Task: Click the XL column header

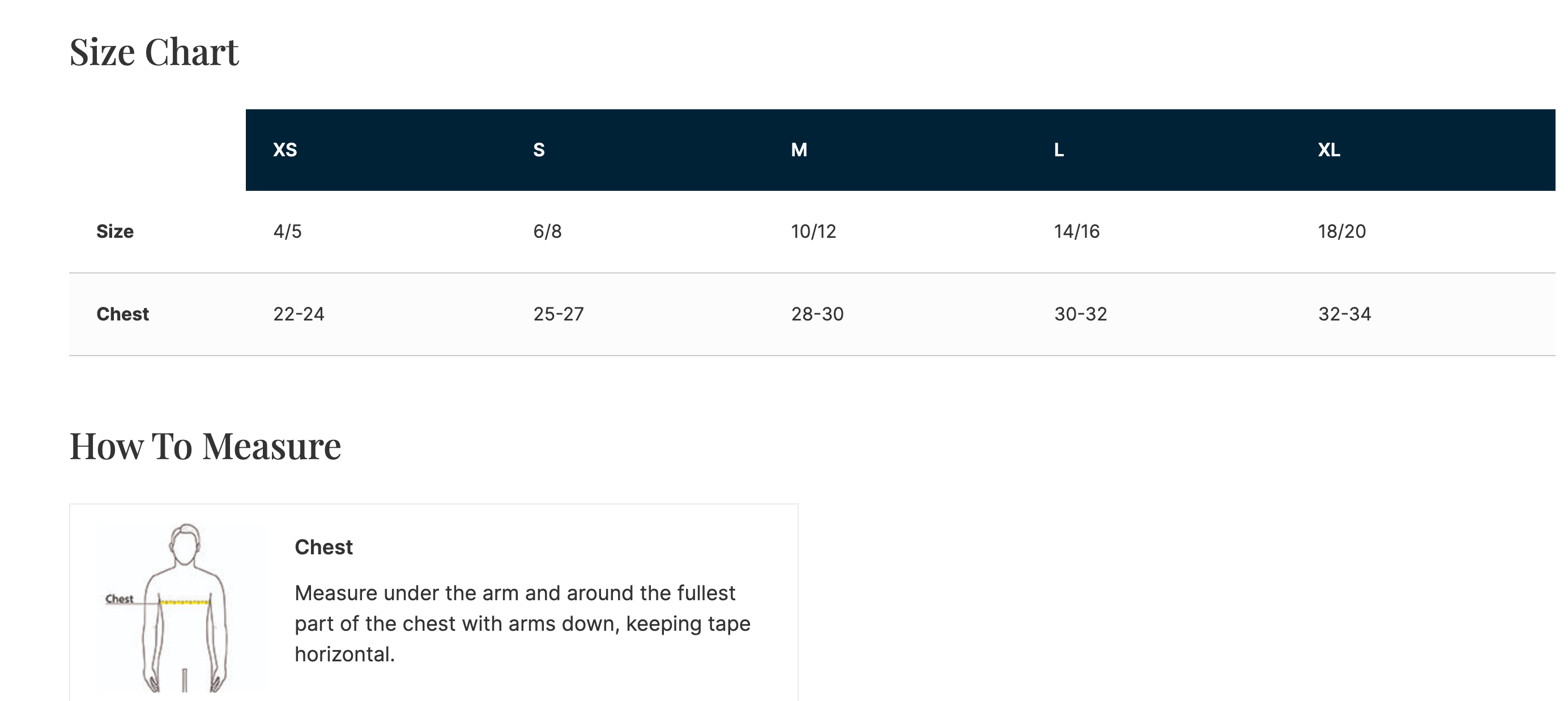Action: click(1329, 149)
